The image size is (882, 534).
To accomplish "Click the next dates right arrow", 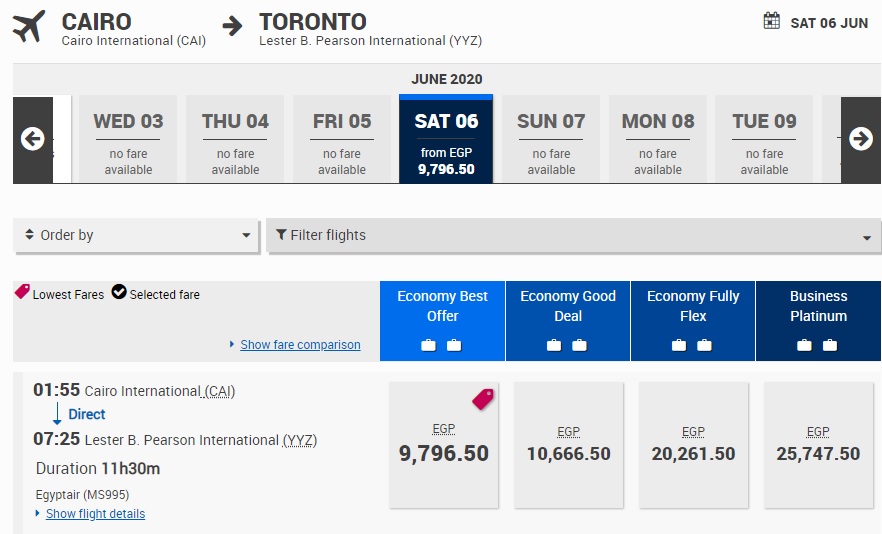I will coord(860,139).
